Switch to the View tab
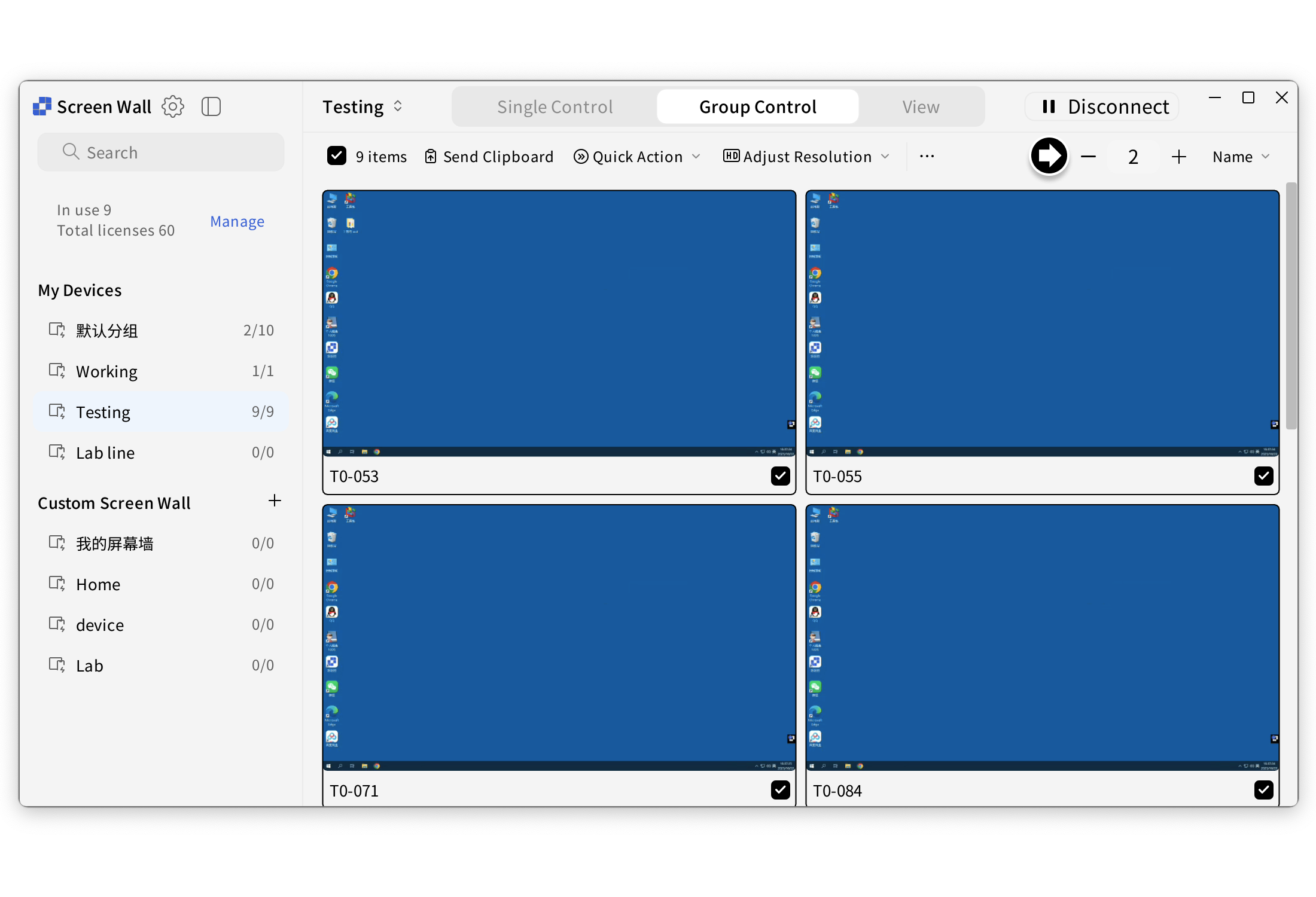 [x=921, y=107]
